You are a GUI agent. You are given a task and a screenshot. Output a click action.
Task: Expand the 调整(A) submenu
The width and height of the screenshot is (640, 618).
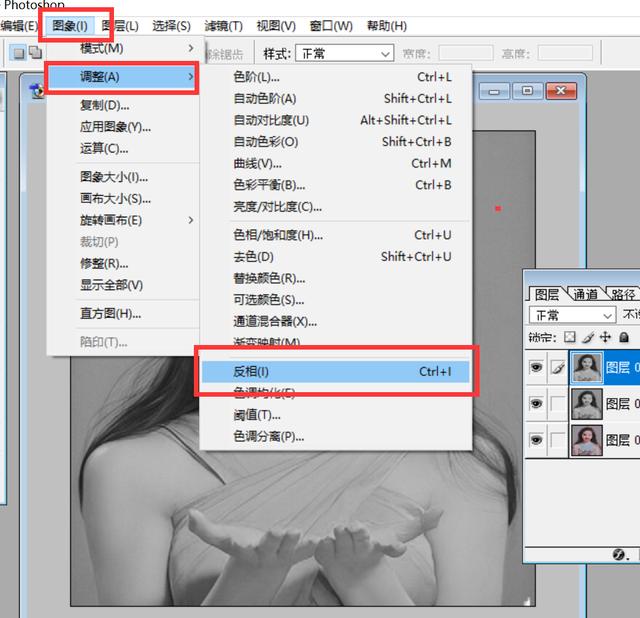[x=122, y=77]
